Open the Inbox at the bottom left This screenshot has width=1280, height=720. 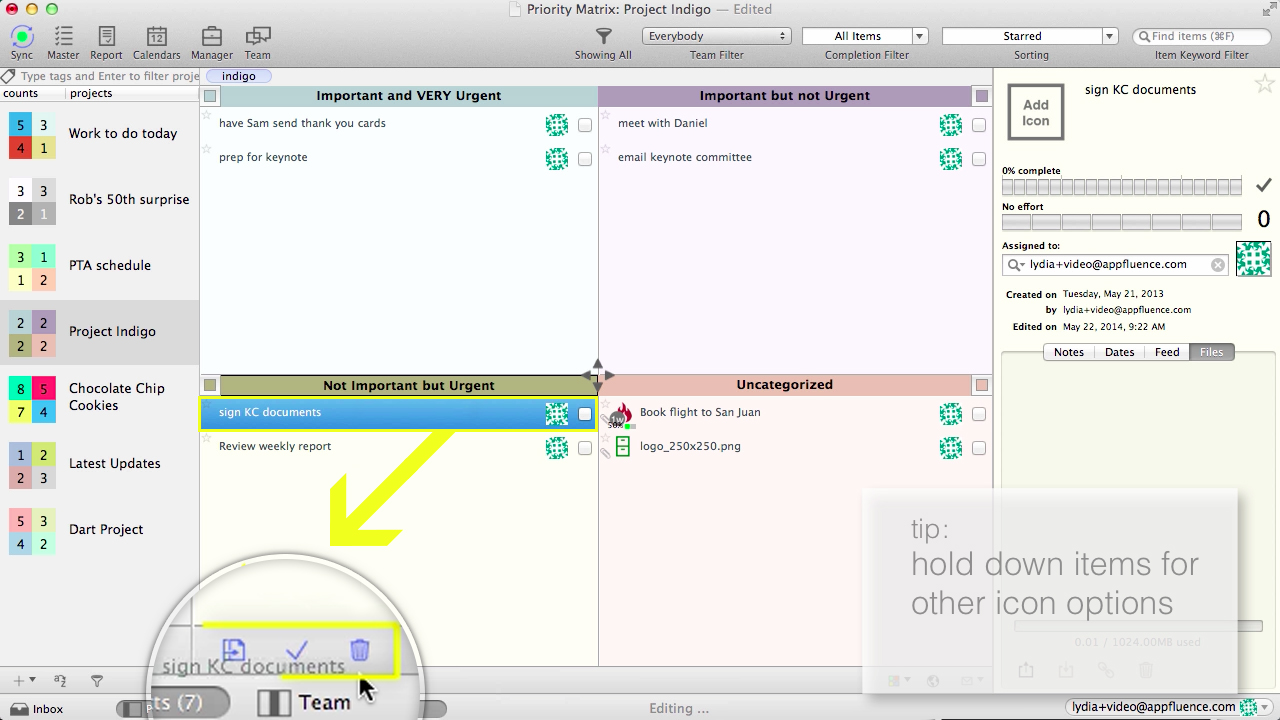click(38, 709)
